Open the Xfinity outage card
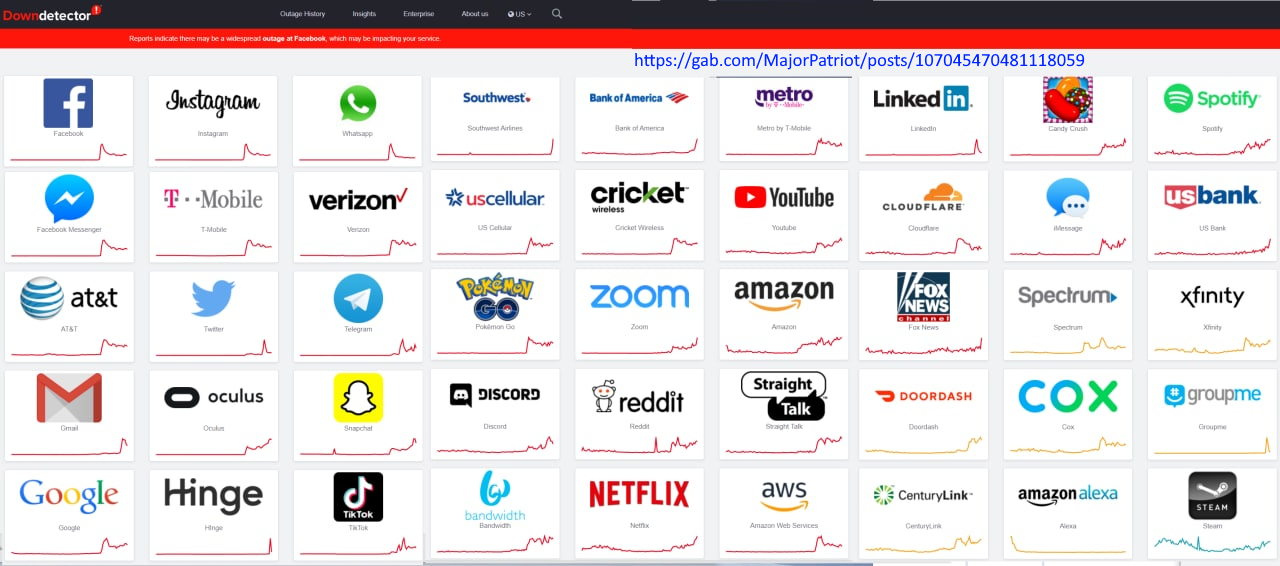 [x=1212, y=312]
